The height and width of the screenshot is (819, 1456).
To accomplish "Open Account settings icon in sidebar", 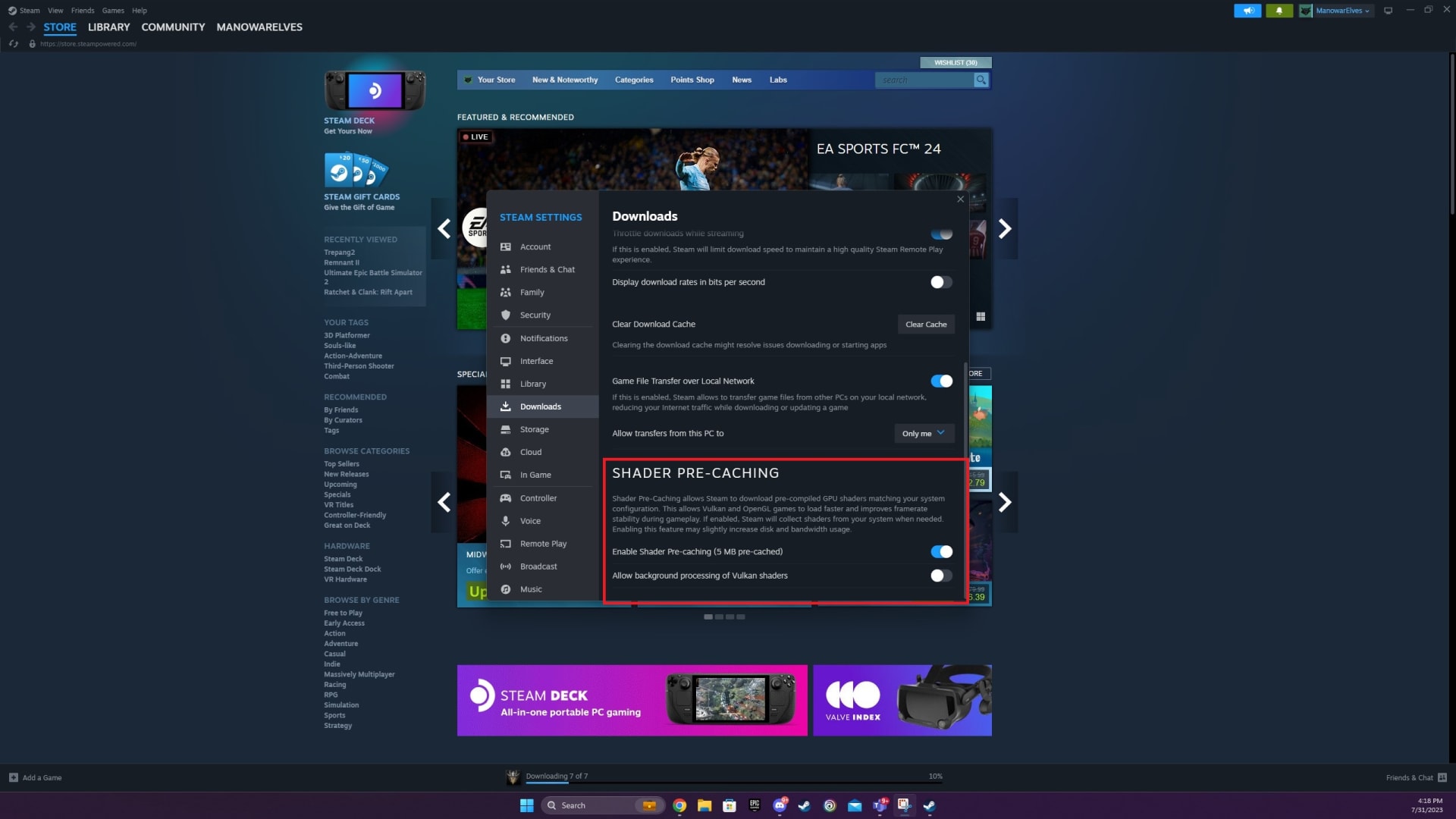I will [506, 247].
